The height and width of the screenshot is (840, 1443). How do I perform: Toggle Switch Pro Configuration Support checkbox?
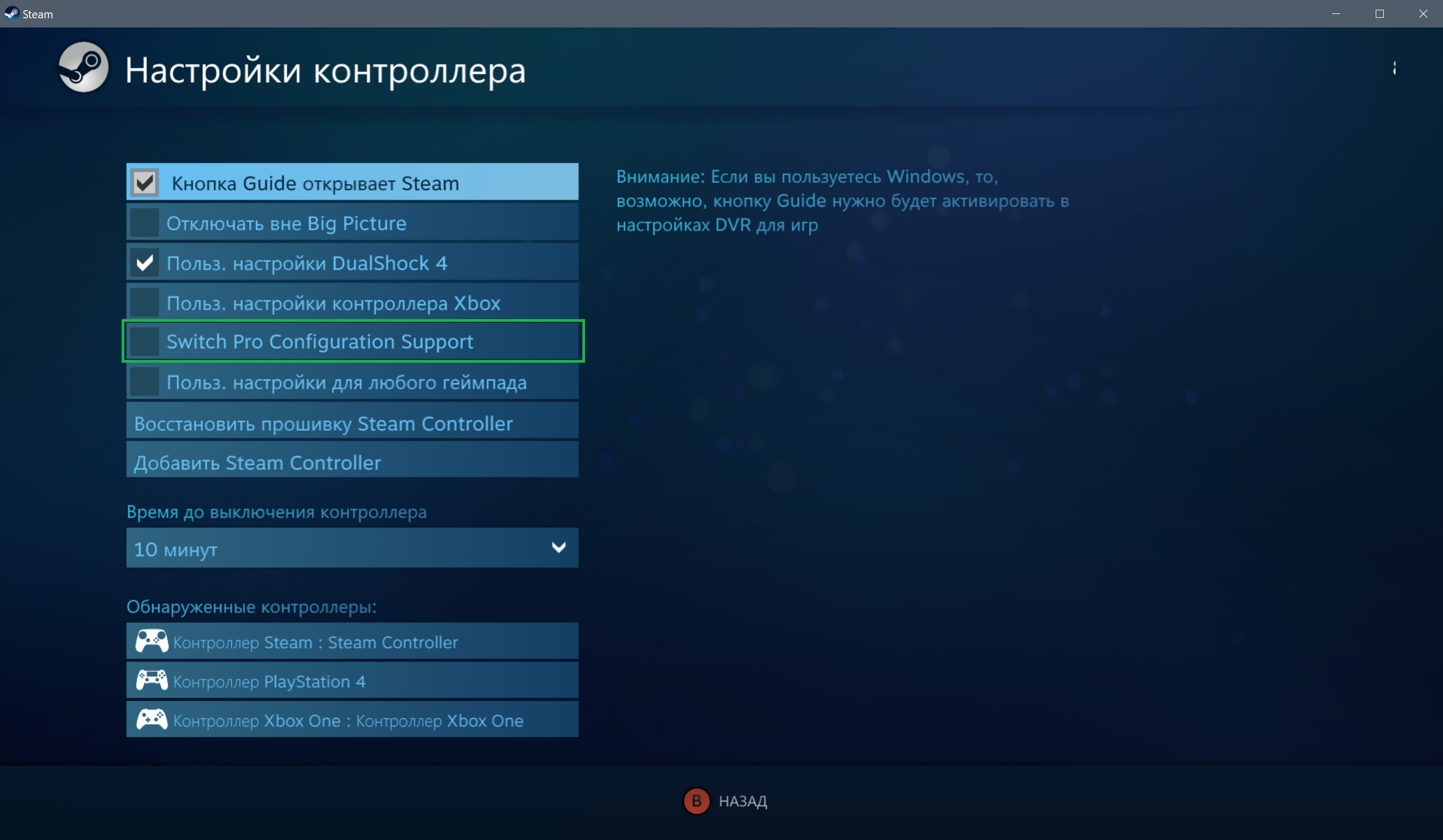click(145, 341)
